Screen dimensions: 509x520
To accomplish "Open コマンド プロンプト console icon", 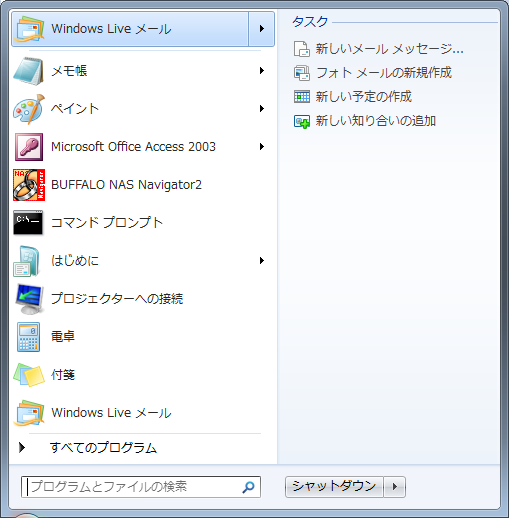I will pos(28,222).
